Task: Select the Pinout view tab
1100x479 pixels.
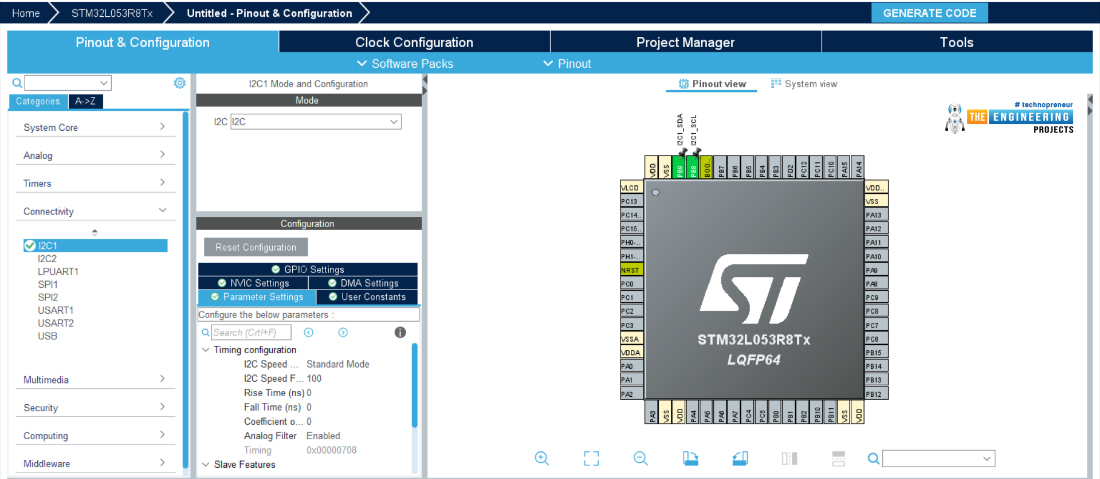Action: pyautogui.click(x=711, y=83)
